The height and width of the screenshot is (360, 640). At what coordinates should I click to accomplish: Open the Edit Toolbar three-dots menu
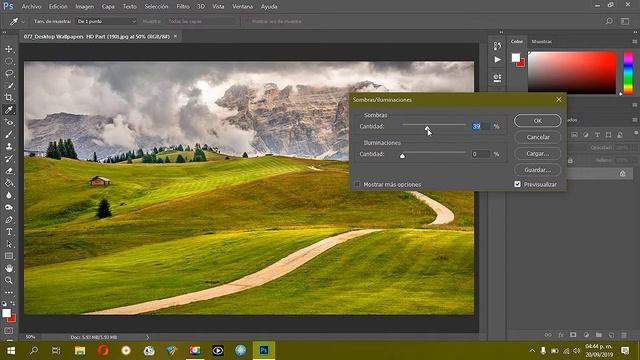(9, 293)
